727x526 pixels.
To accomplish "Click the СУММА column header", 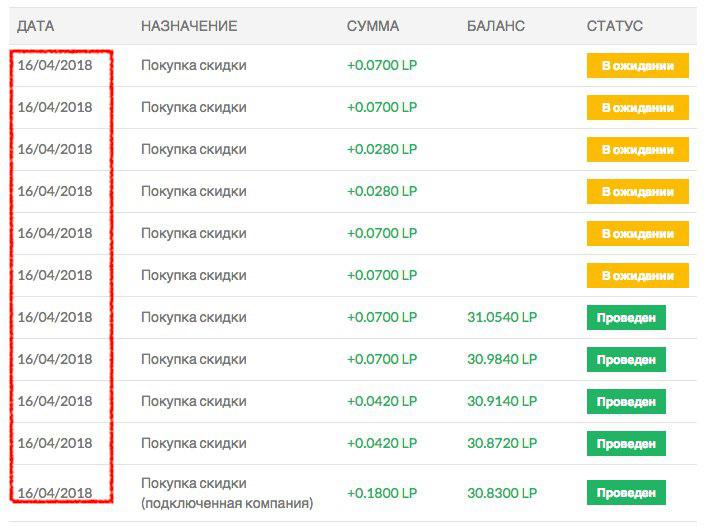I will [372, 25].
